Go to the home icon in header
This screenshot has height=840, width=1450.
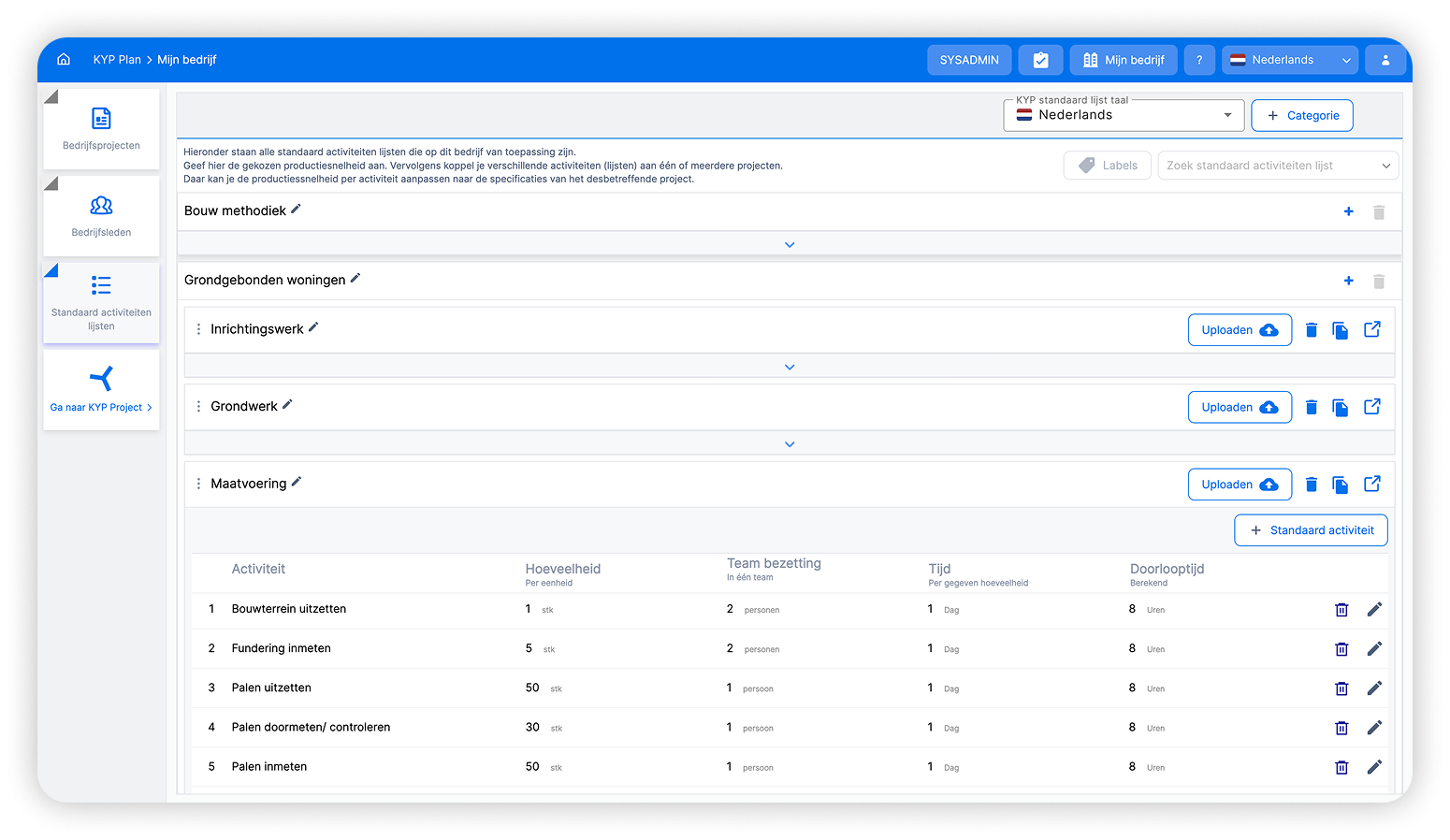pyautogui.click(x=64, y=60)
